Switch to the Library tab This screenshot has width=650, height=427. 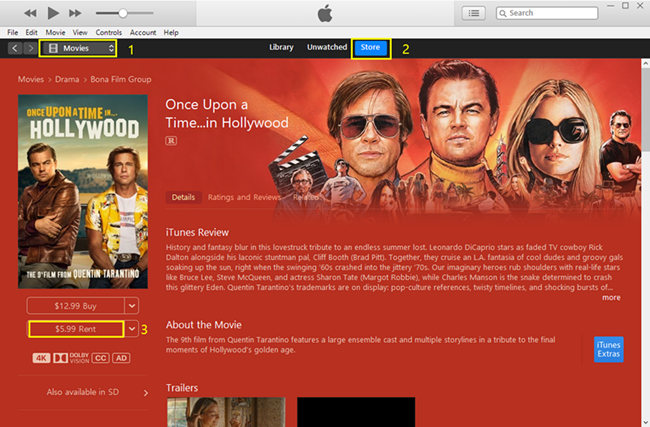tap(281, 47)
